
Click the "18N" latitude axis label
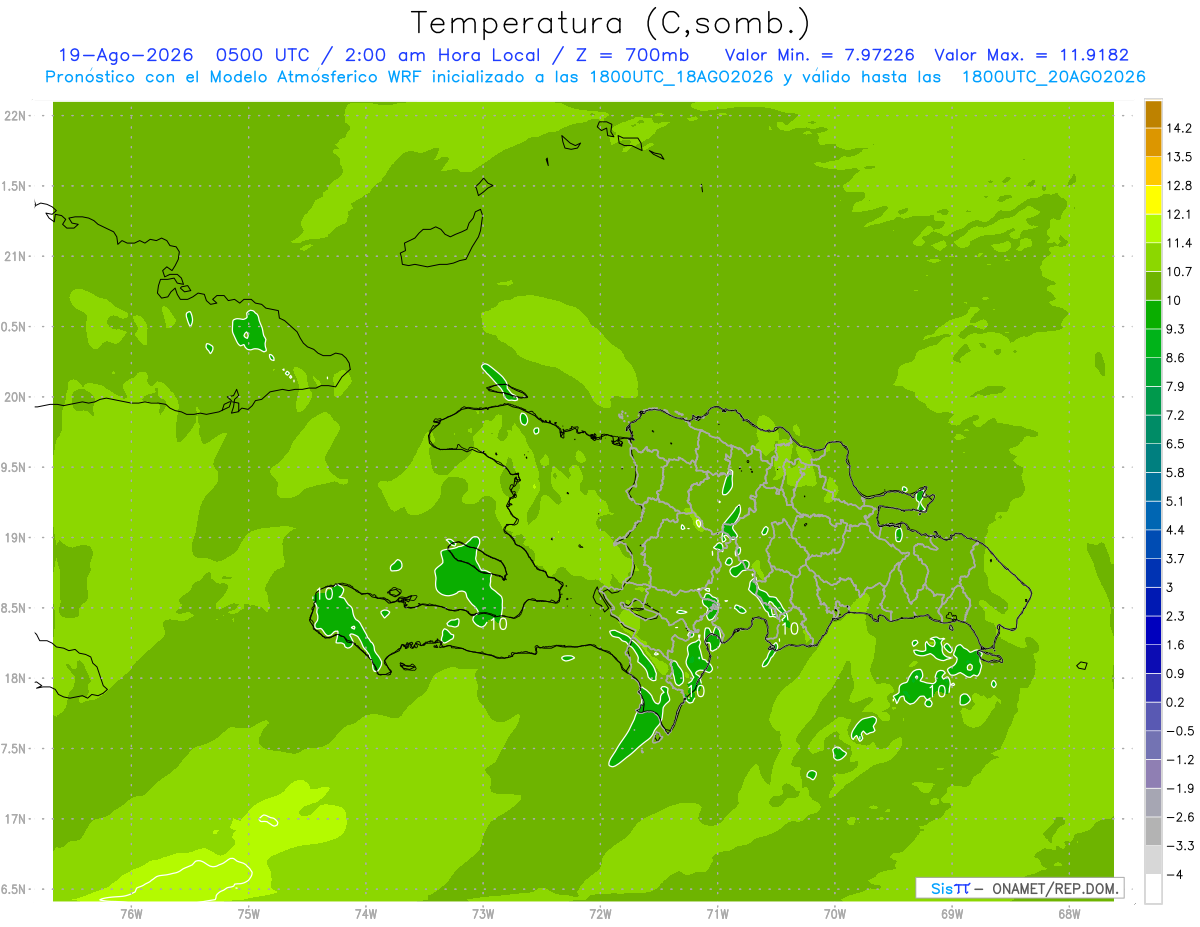tap(15, 679)
